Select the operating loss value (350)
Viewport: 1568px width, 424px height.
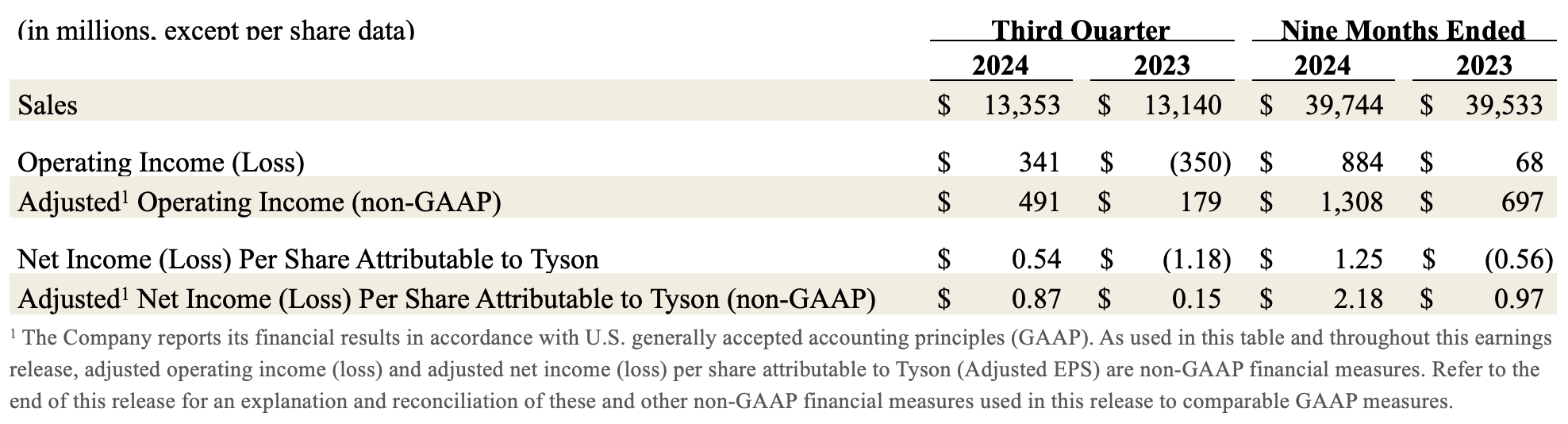pyautogui.click(x=1200, y=163)
